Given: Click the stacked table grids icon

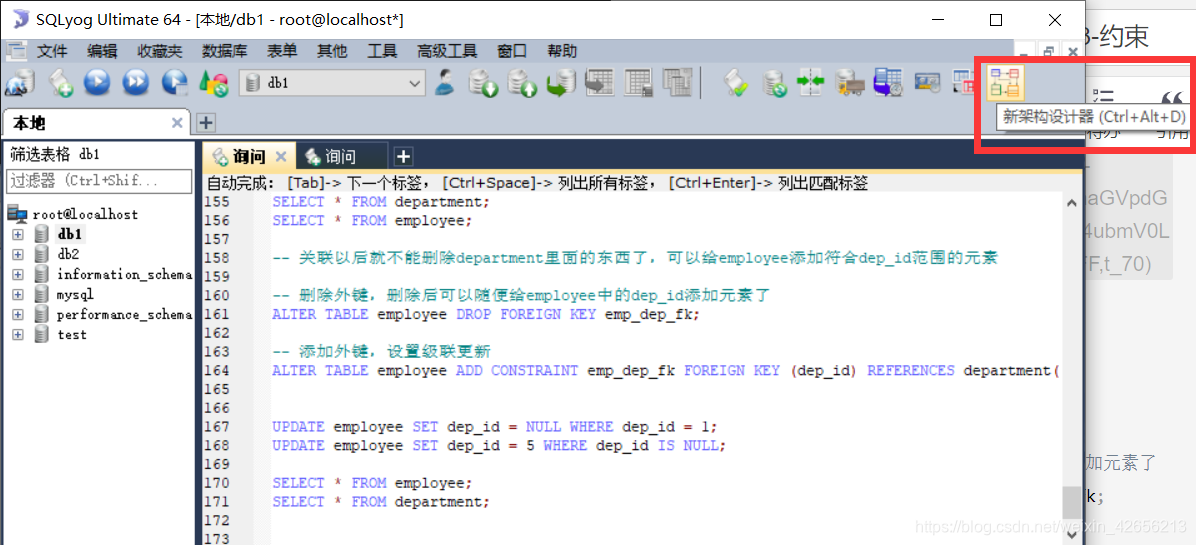Looking at the screenshot, I should (677, 82).
